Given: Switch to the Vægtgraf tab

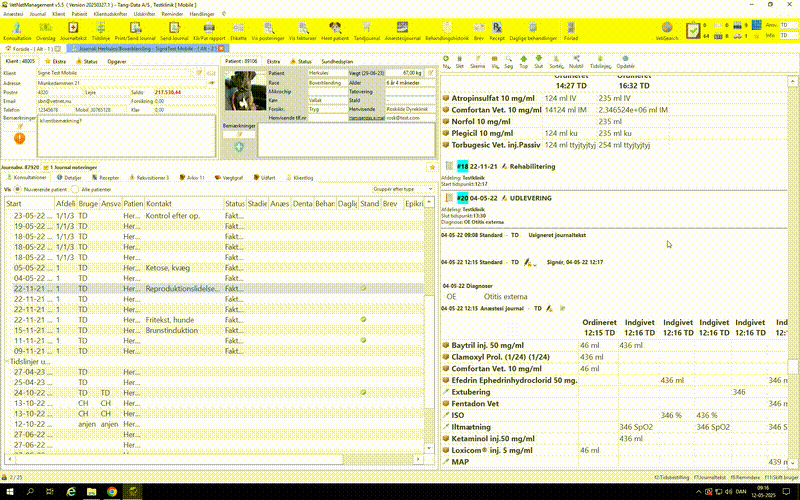Looking at the screenshot, I should pos(229,178).
